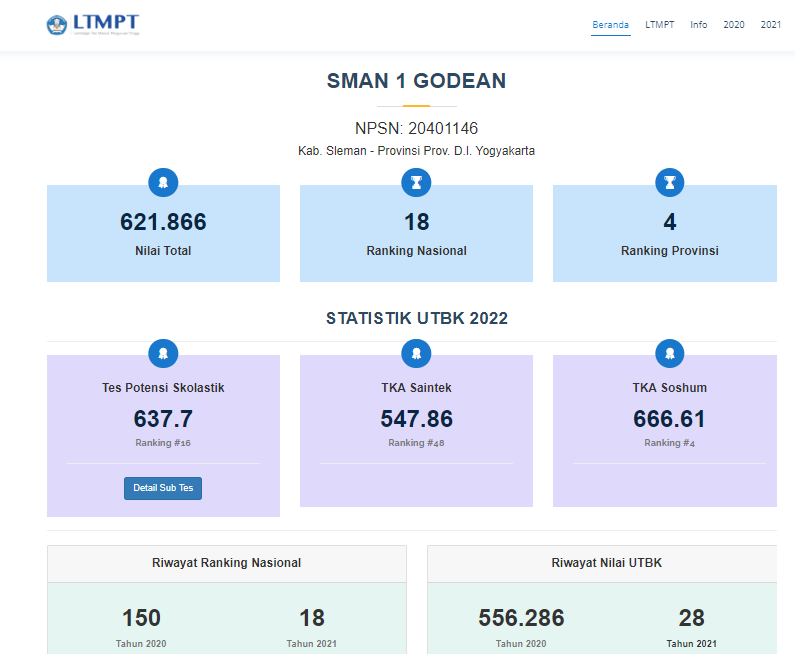Click the TKA Soshum title

670,388
